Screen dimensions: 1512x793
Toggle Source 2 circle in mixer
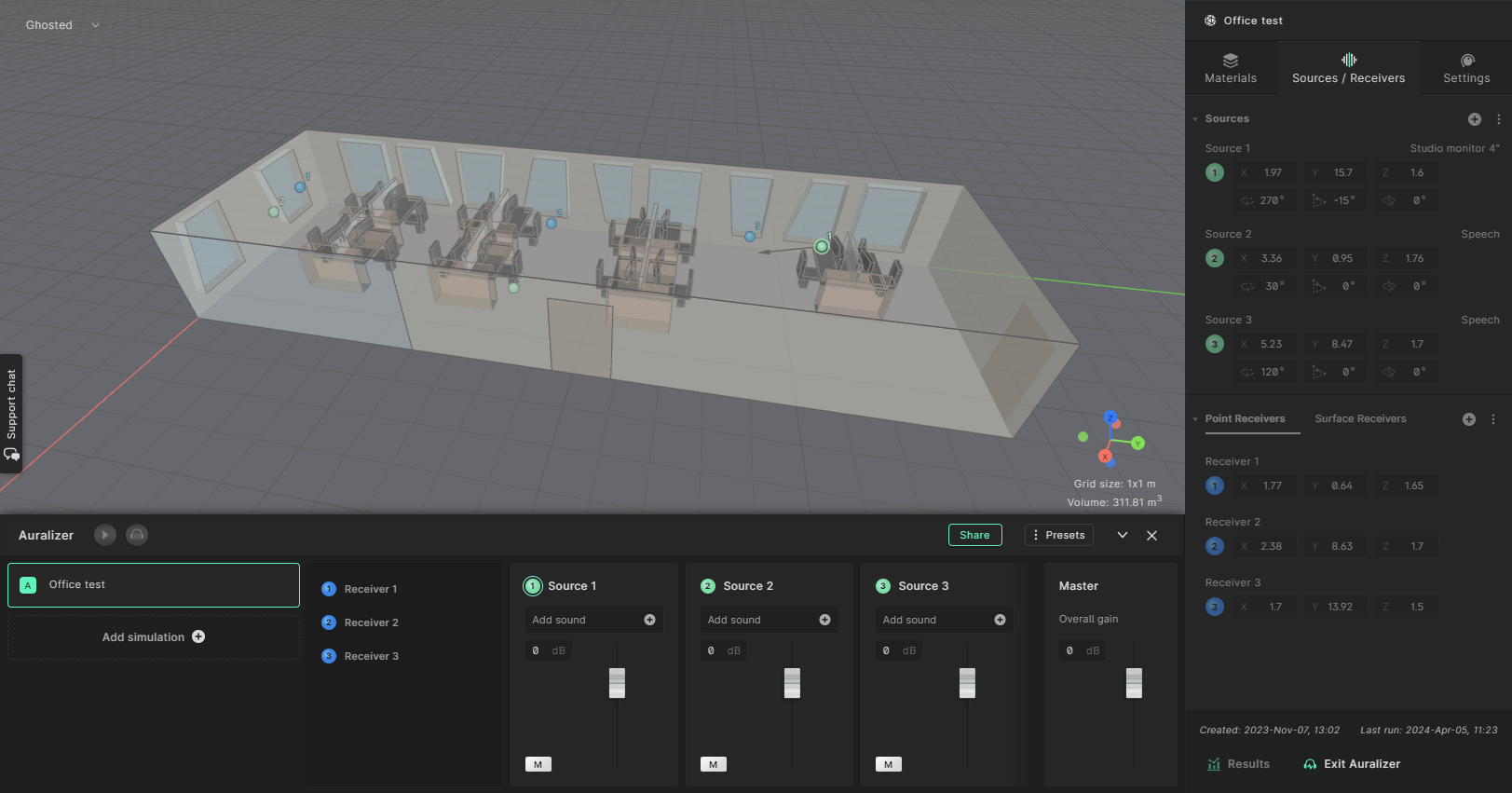click(x=708, y=586)
